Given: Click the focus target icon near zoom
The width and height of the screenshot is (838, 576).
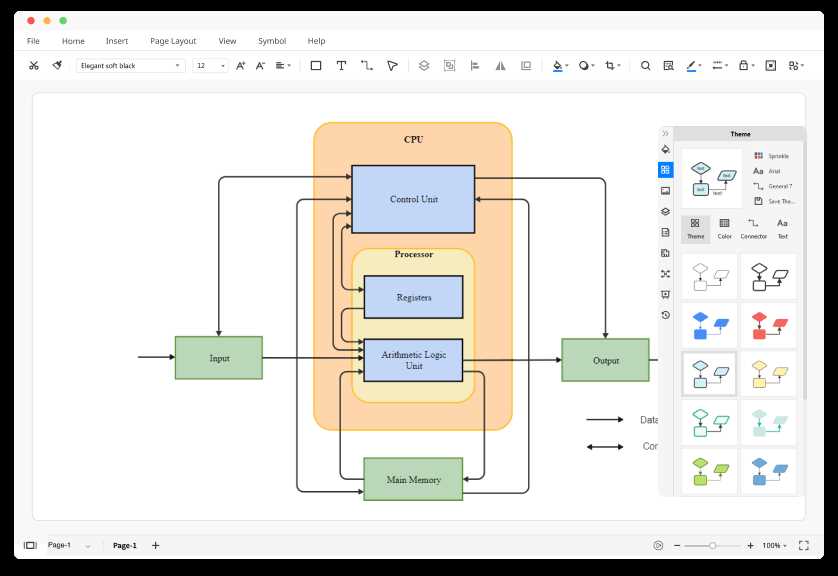Looking at the screenshot, I should click(x=658, y=546).
